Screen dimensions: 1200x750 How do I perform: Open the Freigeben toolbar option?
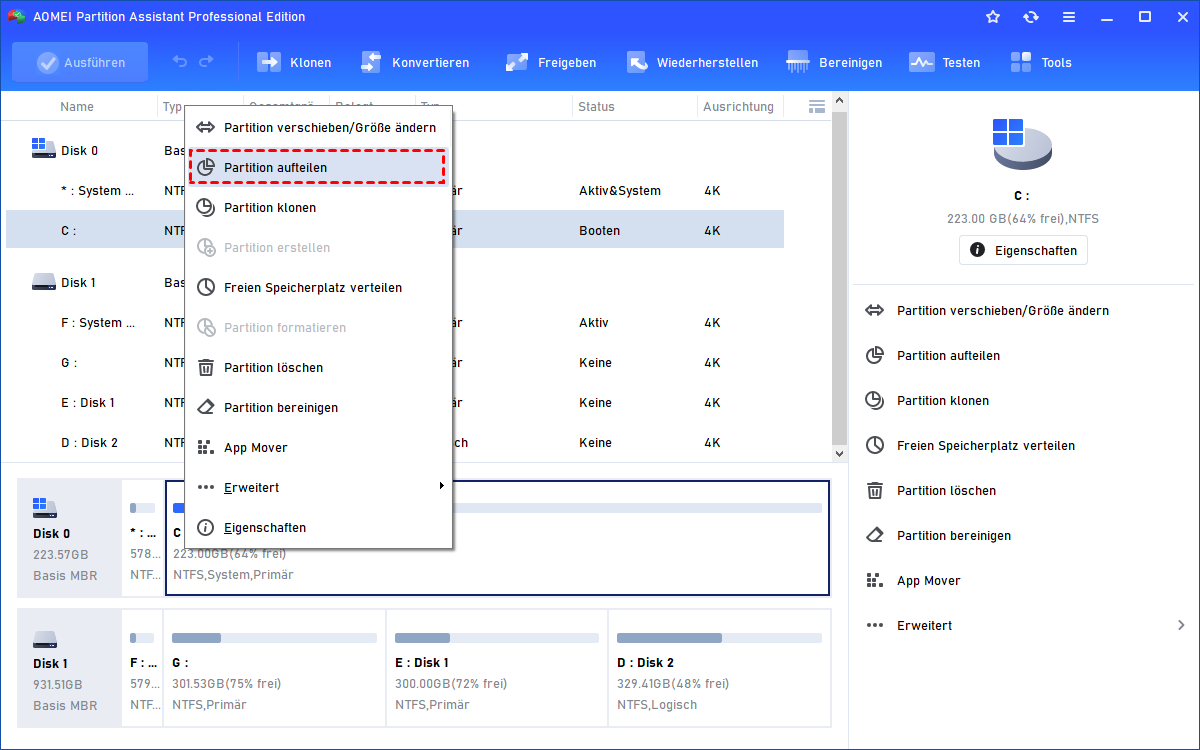click(x=550, y=62)
